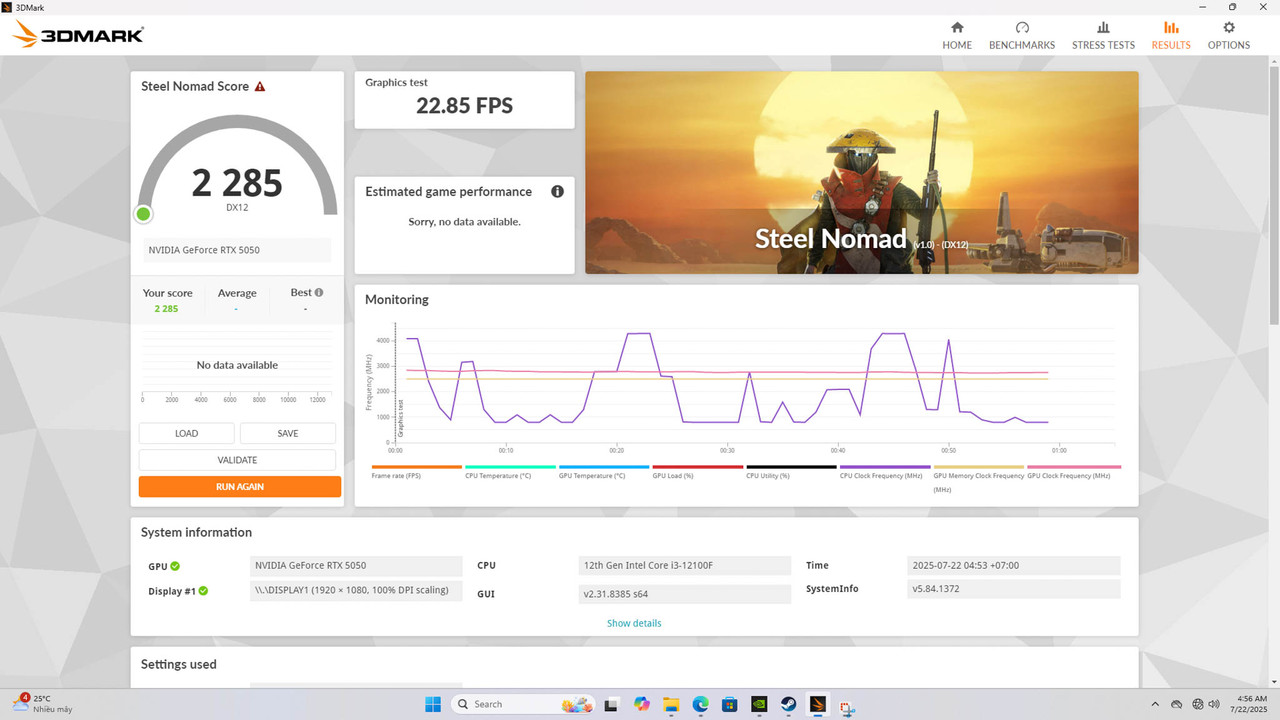Click the LOAD button
Screen dimensions: 1280x720
(x=186, y=433)
